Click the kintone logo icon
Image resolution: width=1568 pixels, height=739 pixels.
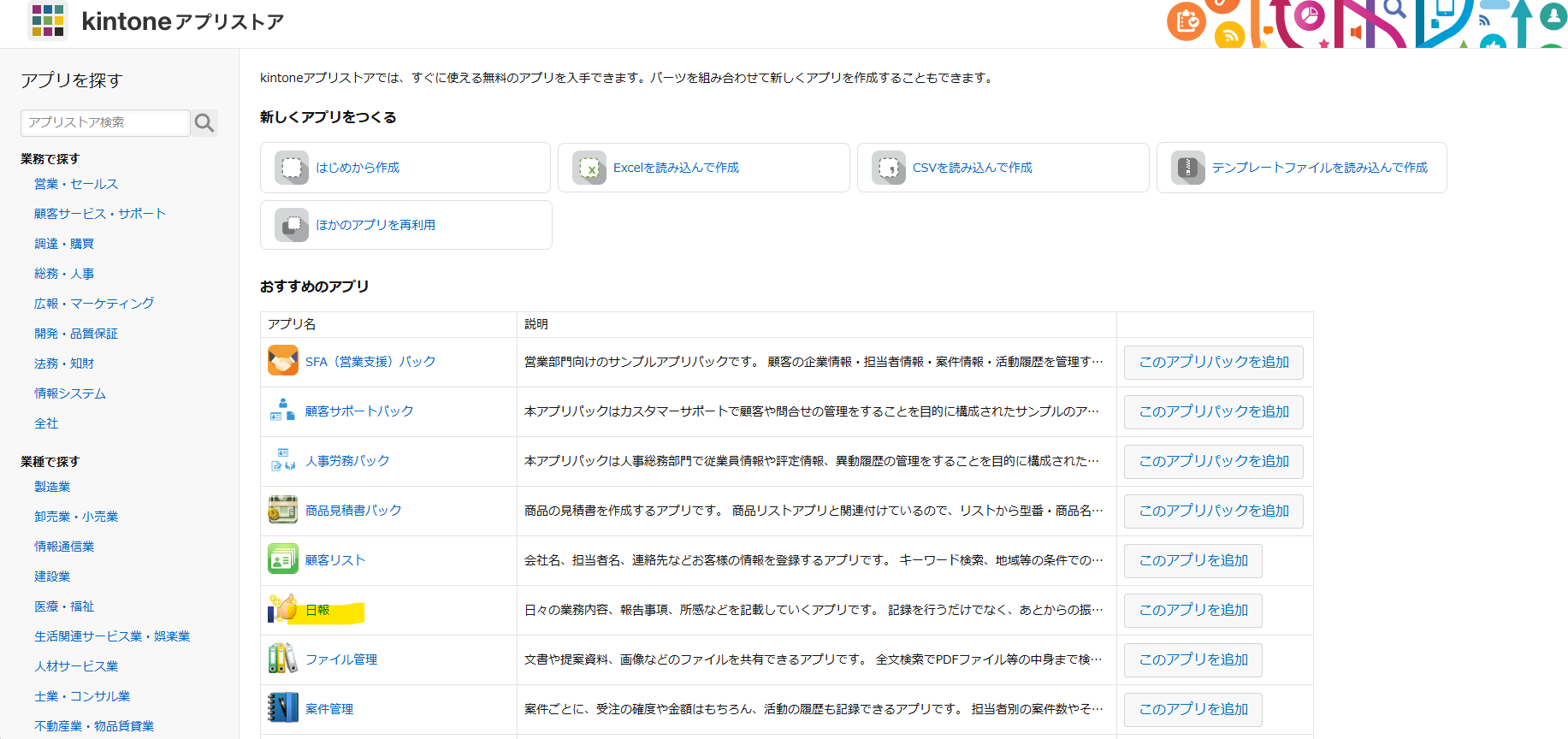48,21
